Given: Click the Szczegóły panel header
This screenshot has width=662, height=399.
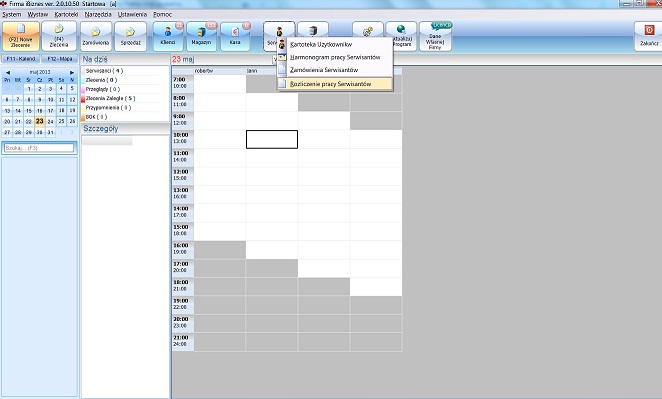Looking at the screenshot, I should point(100,128).
